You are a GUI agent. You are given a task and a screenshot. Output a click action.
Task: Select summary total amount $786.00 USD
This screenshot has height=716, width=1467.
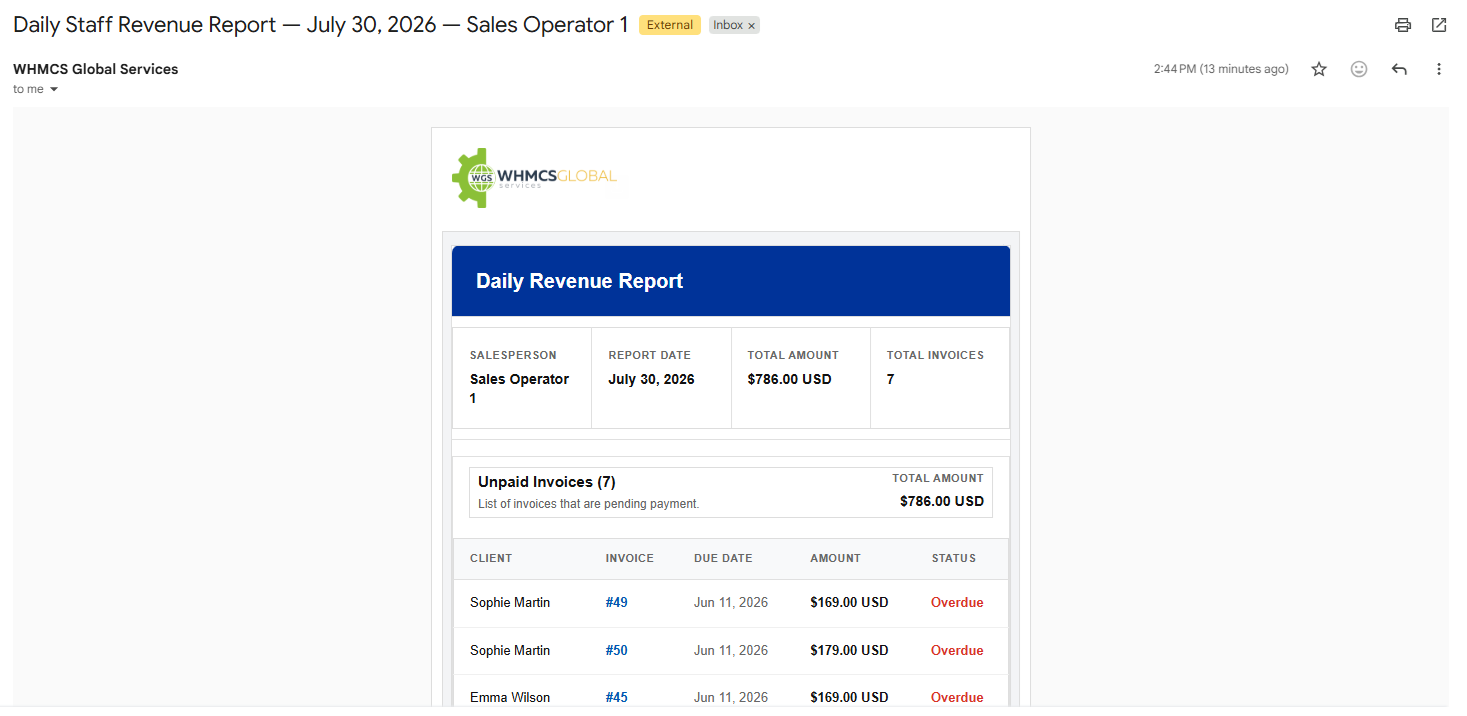(x=789, y=379)
